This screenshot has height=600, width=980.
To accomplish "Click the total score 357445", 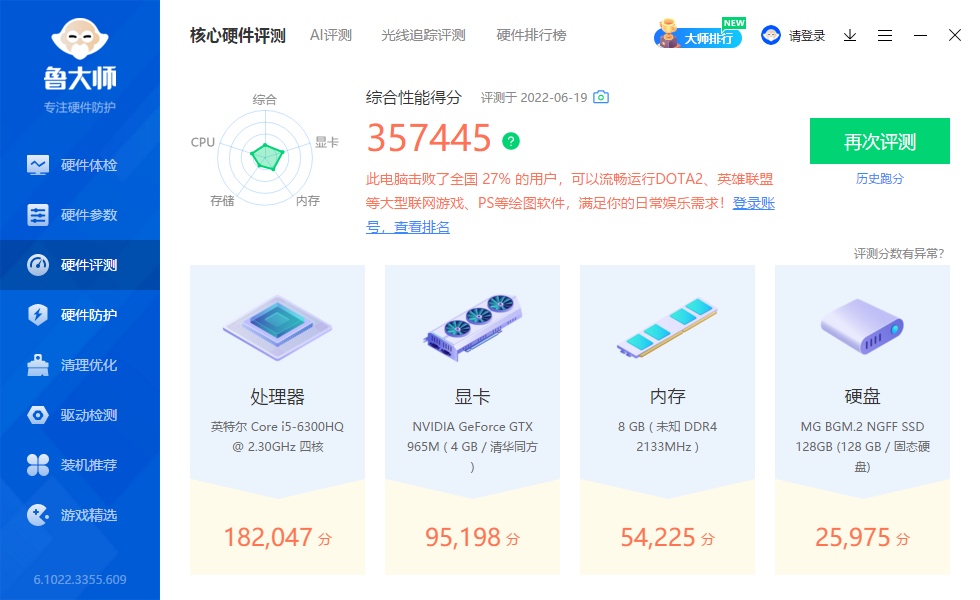I will pyautogui.click(x=429, y=138).
